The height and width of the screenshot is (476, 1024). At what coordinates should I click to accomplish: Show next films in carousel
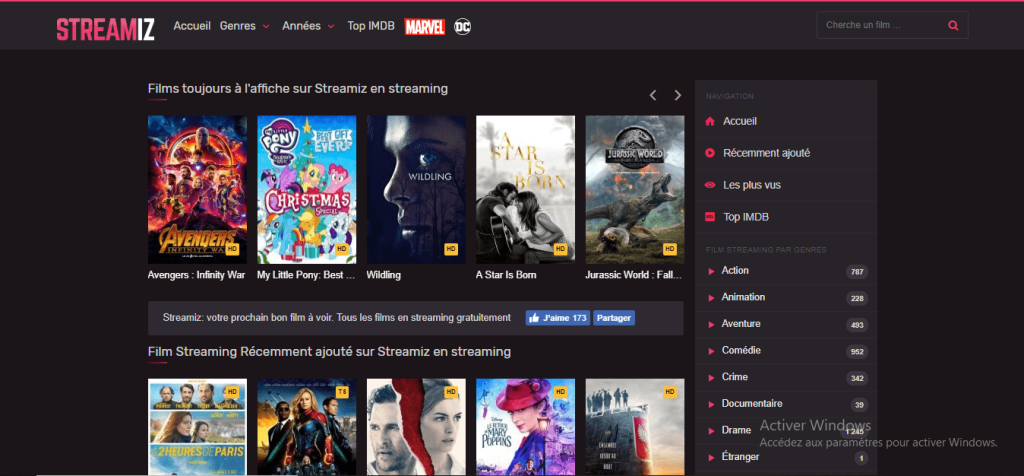tap(677, 95)
